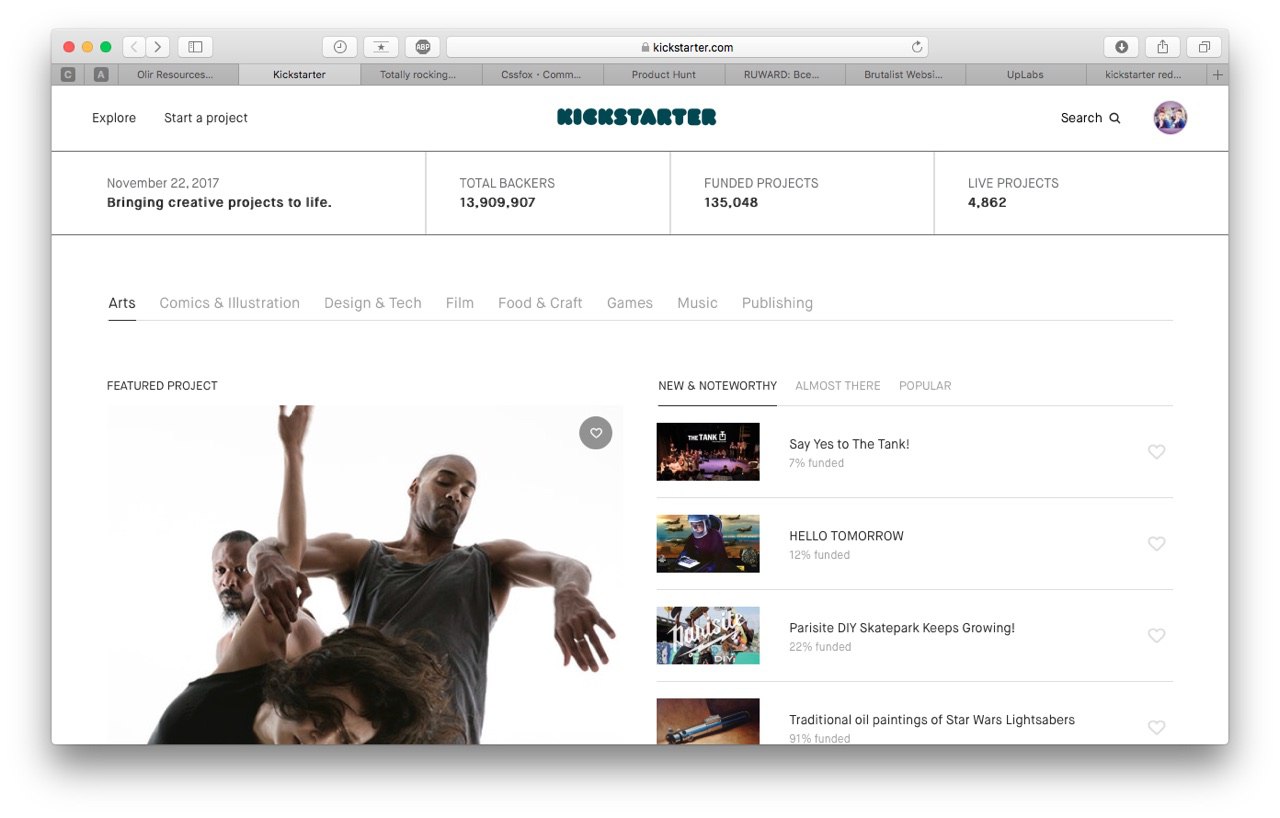Like the featured project with the heart button
1280x818 pixels.
(x=596, y=433)
